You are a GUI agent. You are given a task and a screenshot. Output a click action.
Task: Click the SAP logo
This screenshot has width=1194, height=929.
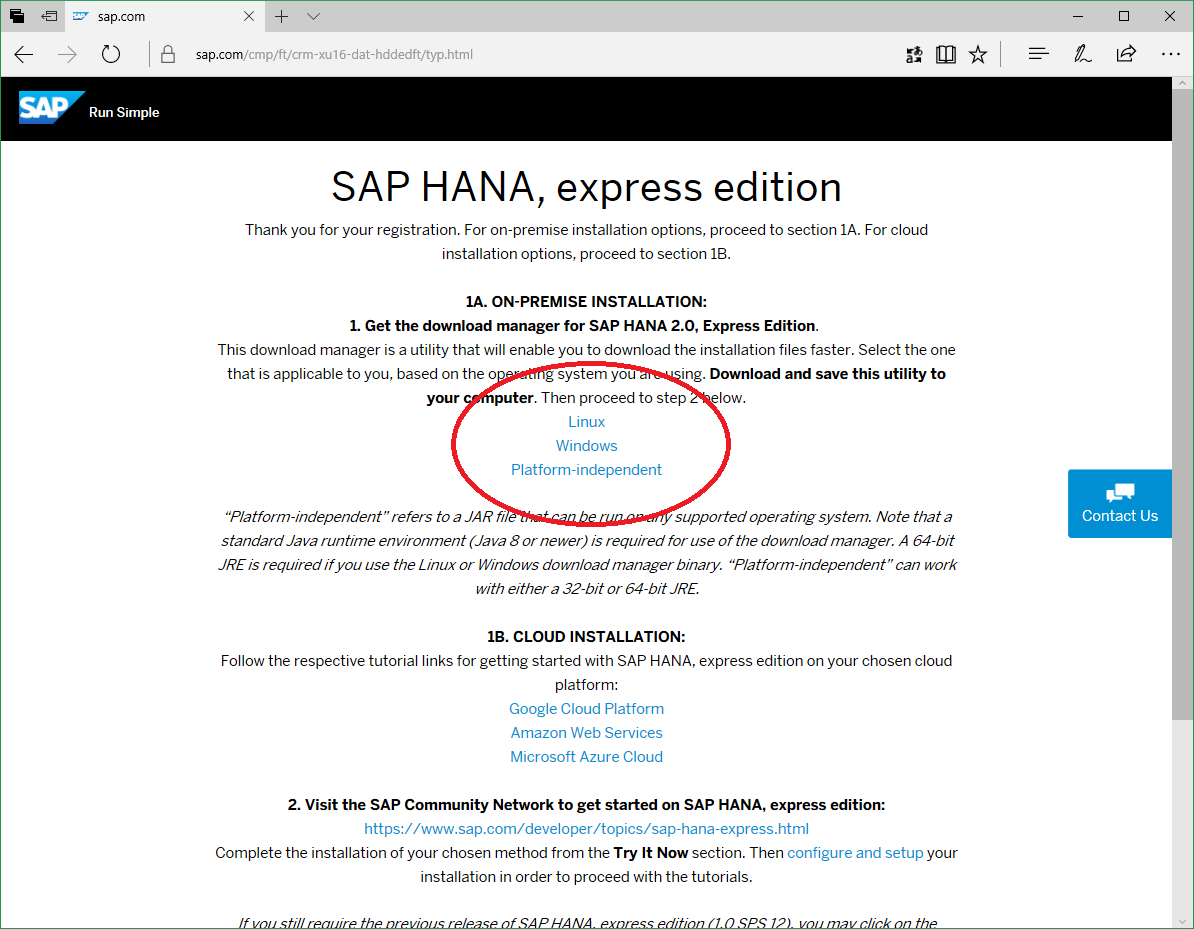point(52,107)
